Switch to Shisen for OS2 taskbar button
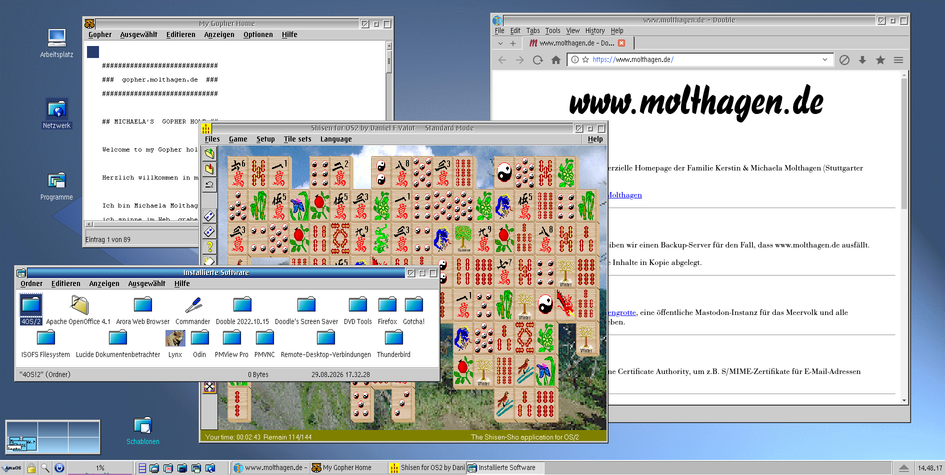Screen dimensions: 945x475 pyautogui.click(x=427, y=467)
